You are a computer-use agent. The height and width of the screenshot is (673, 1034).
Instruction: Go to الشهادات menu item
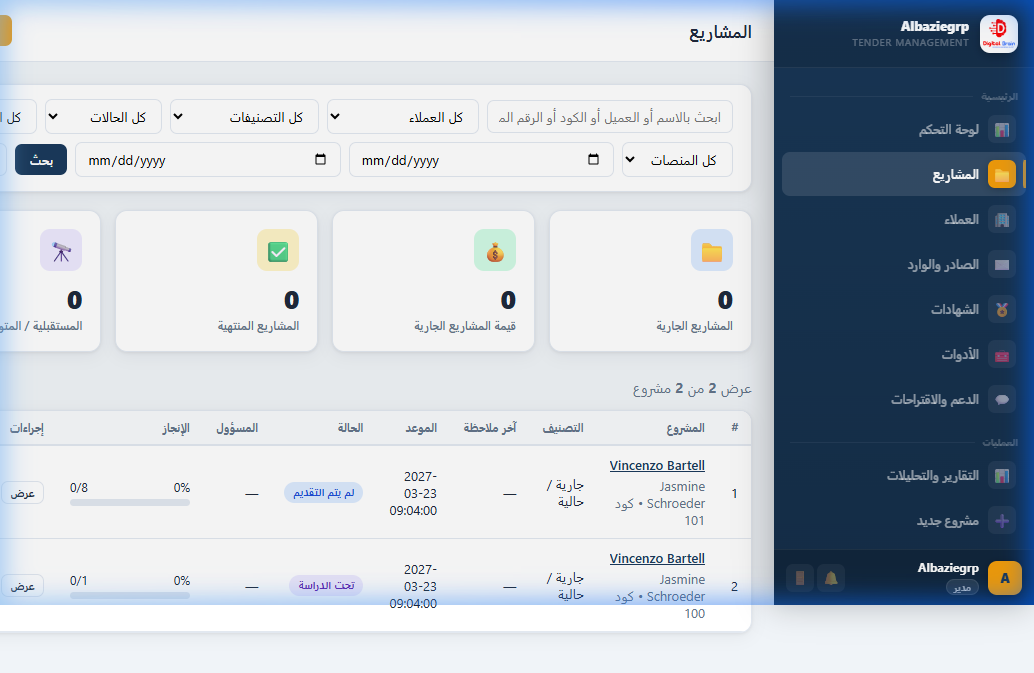click(903, 309)
